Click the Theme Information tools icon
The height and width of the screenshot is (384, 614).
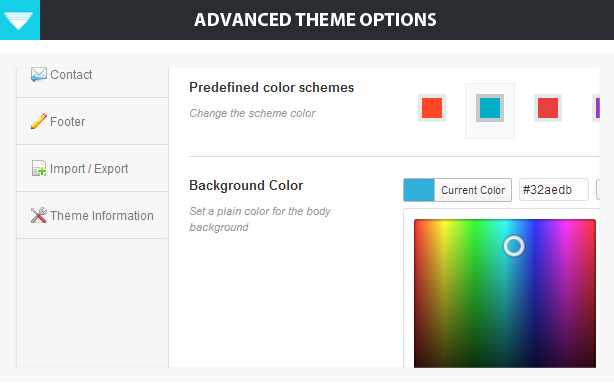(38, 215)
